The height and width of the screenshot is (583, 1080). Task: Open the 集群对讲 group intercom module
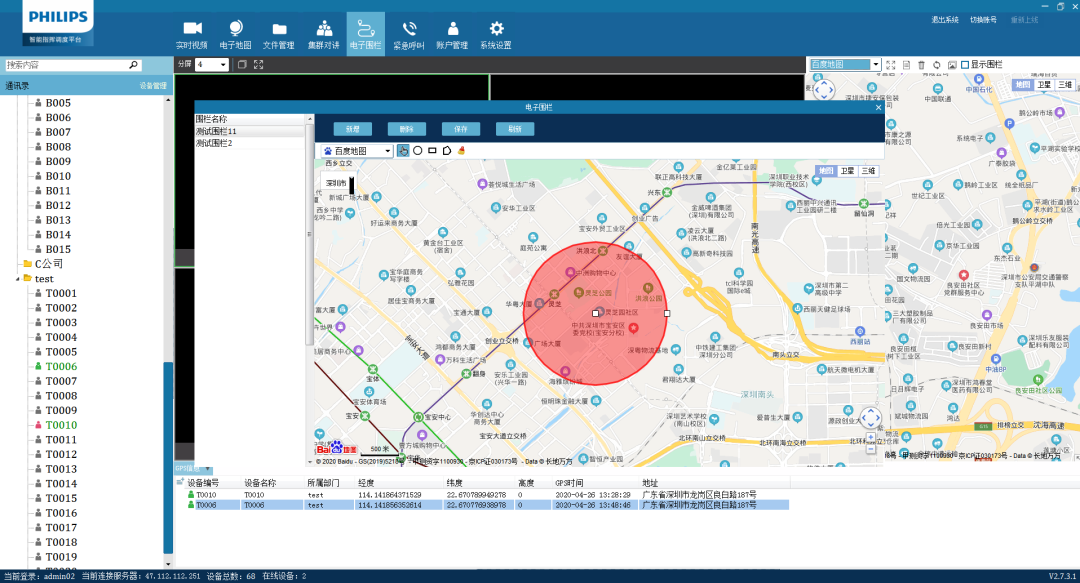(323, 34)
